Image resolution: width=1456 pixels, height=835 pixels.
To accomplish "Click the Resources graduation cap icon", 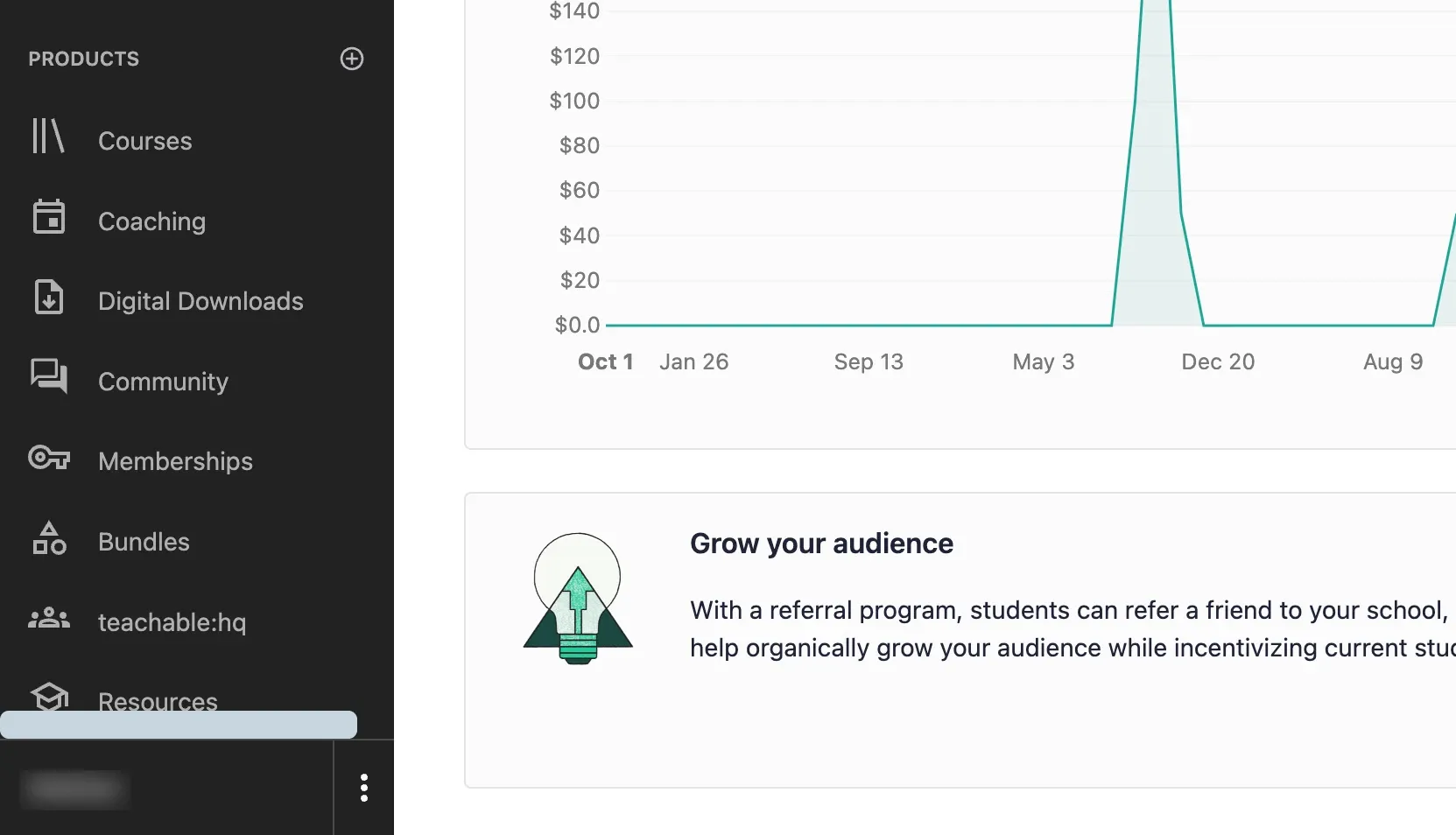I will pyautogui.click(x=49, y=697).
